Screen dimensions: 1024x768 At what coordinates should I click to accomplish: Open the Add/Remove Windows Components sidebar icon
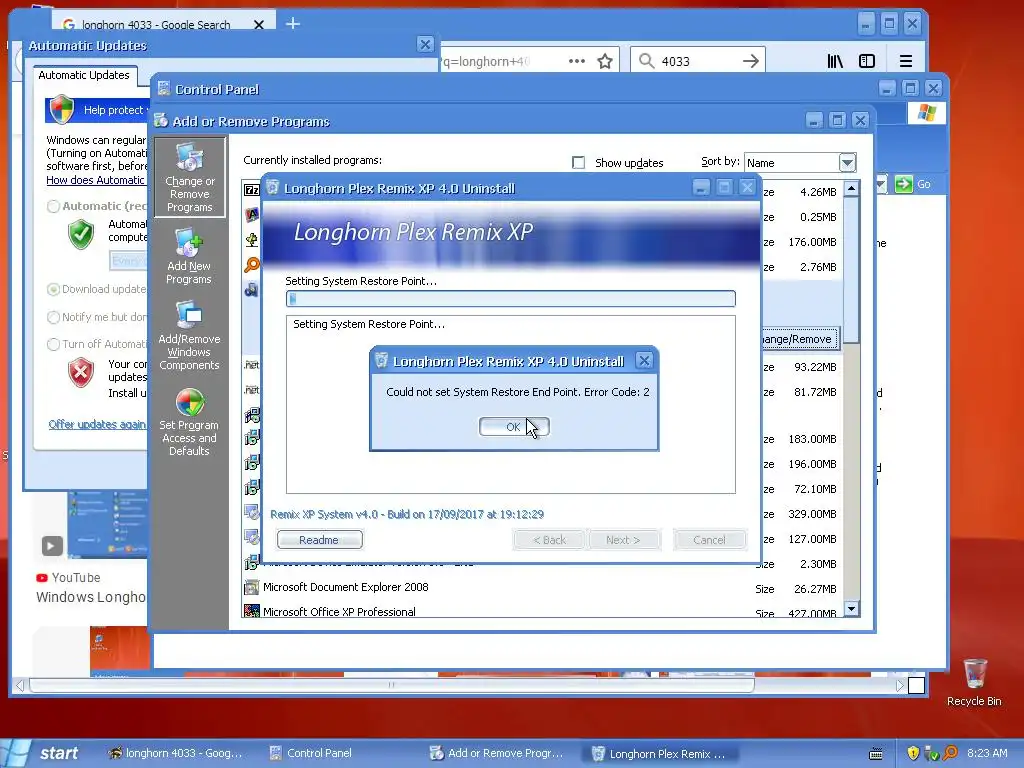[189, 335]
